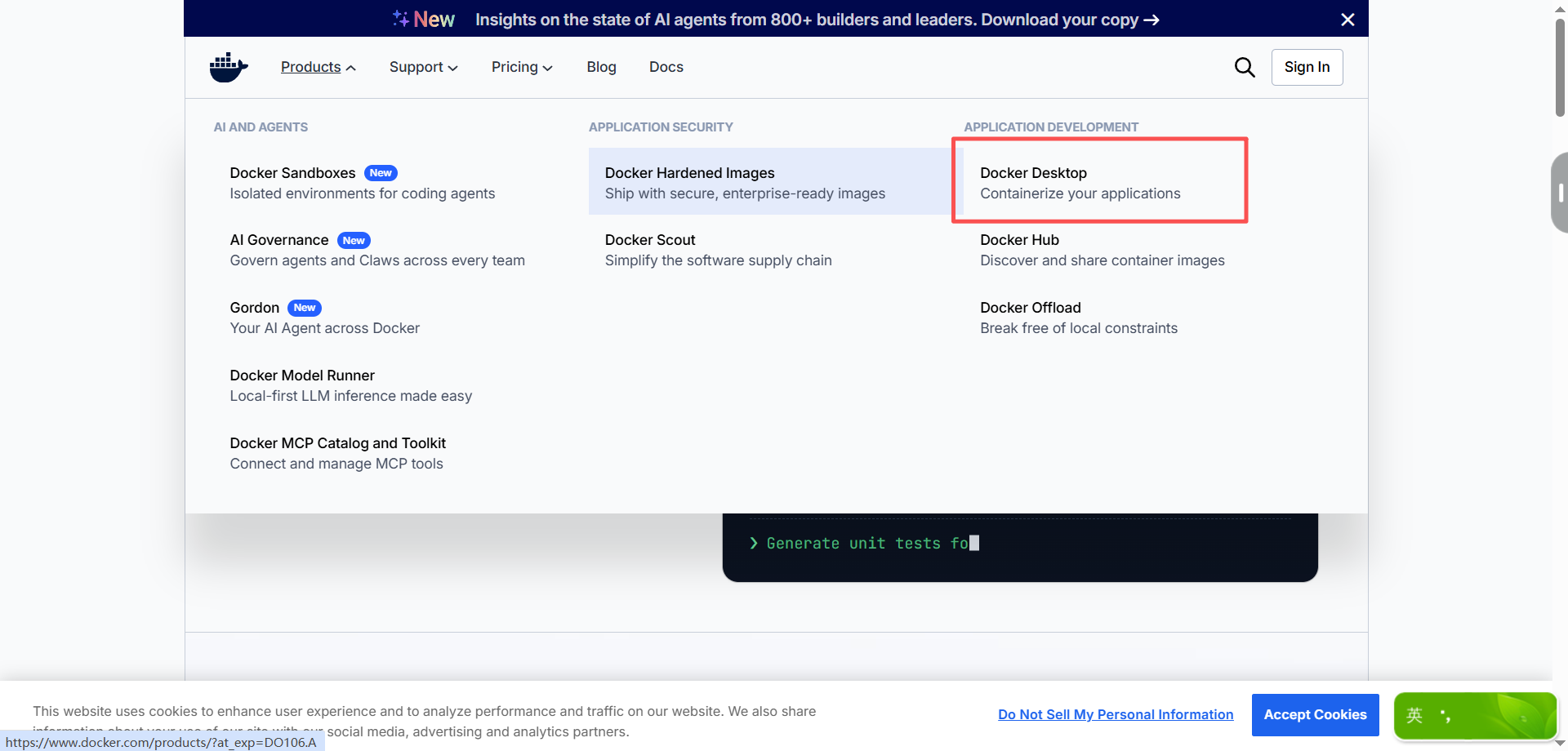Click the 'AI AND AGENTS' section heading

tap(261, 127)
